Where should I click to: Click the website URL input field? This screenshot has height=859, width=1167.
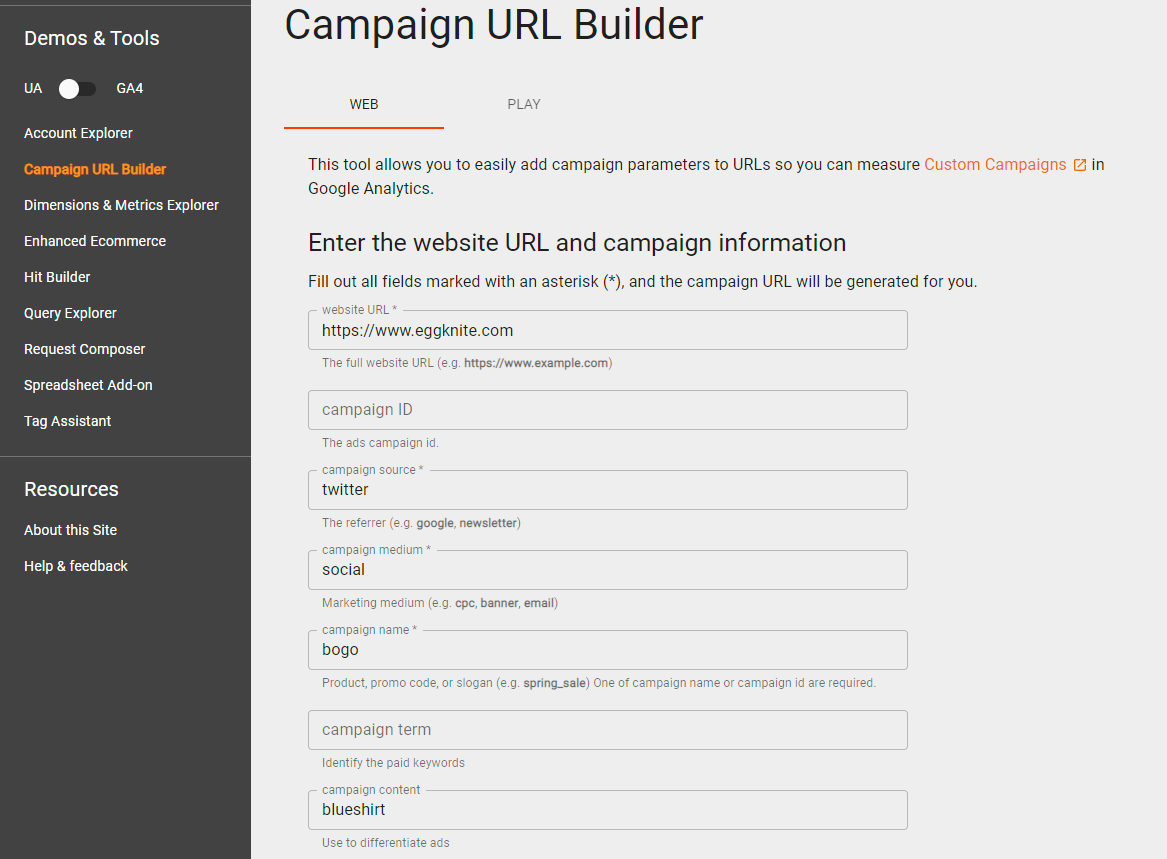607,330
